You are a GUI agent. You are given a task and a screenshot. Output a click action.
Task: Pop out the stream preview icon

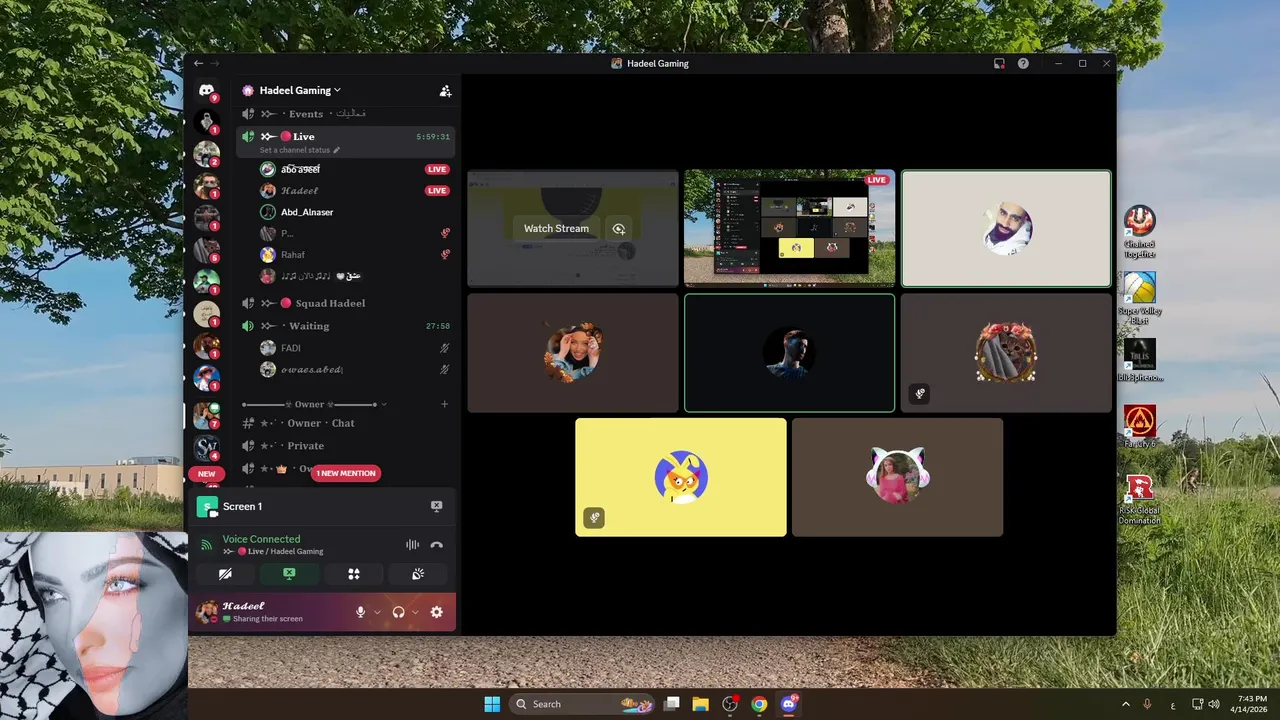618,228
